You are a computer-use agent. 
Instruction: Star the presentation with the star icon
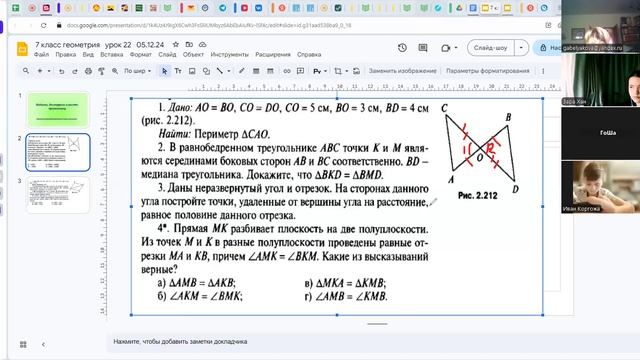tap(176, 44)
